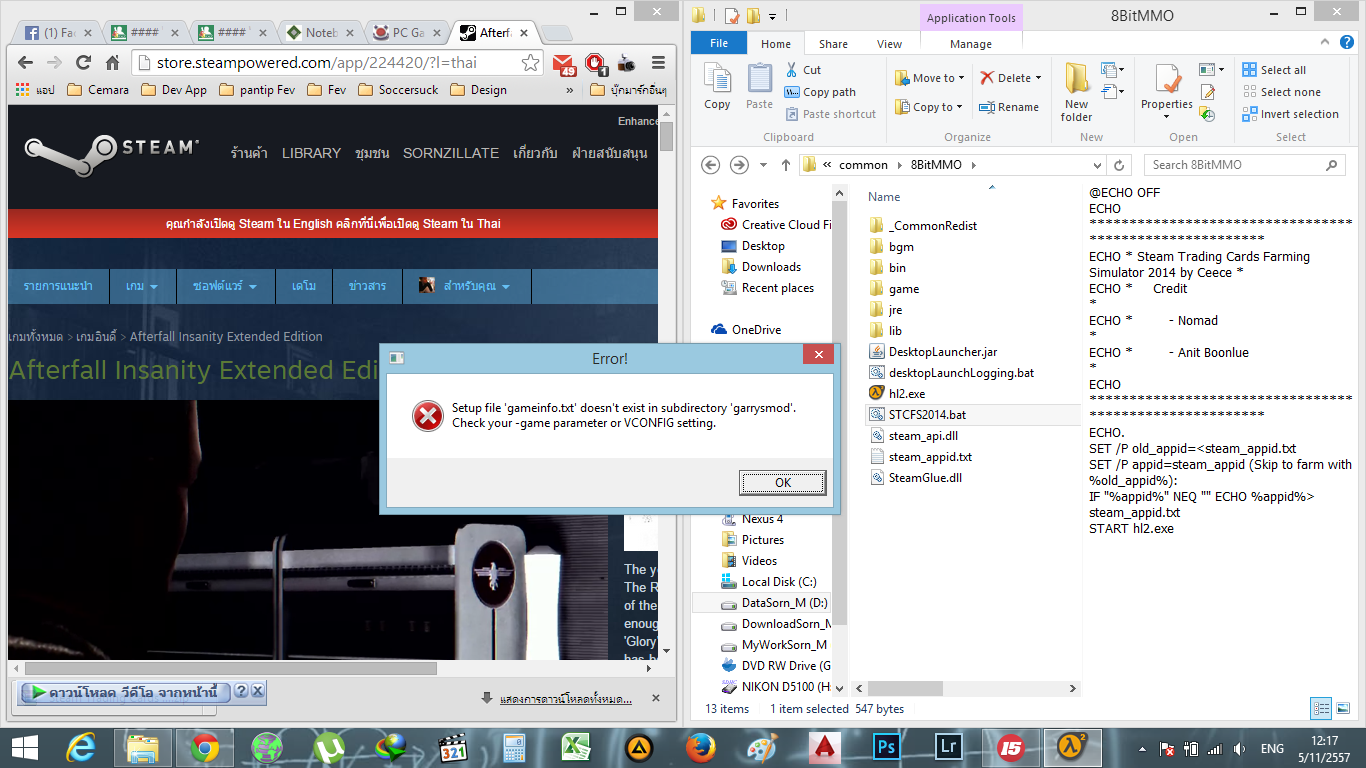Screen dimensions: 1366x768
Task: Open Internet Explorer from the taskbar
Action: coord(81,747)
